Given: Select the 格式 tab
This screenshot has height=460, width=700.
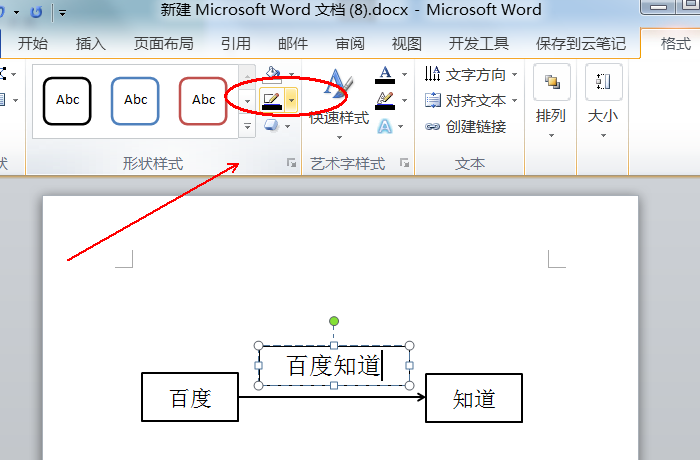Looking at the screenshot, I should [x=675, y=43].
